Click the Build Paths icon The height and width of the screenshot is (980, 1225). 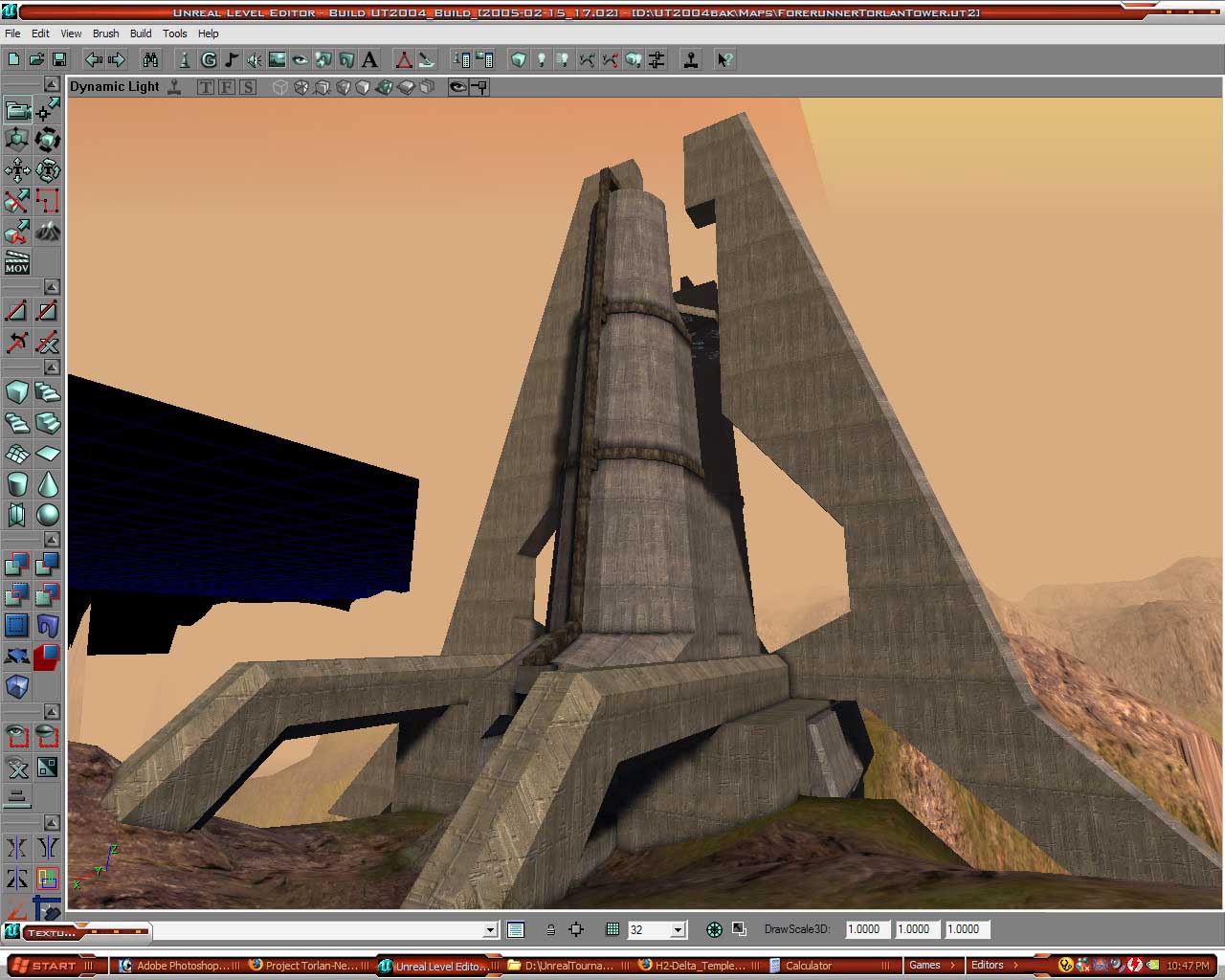coord(588,59)
